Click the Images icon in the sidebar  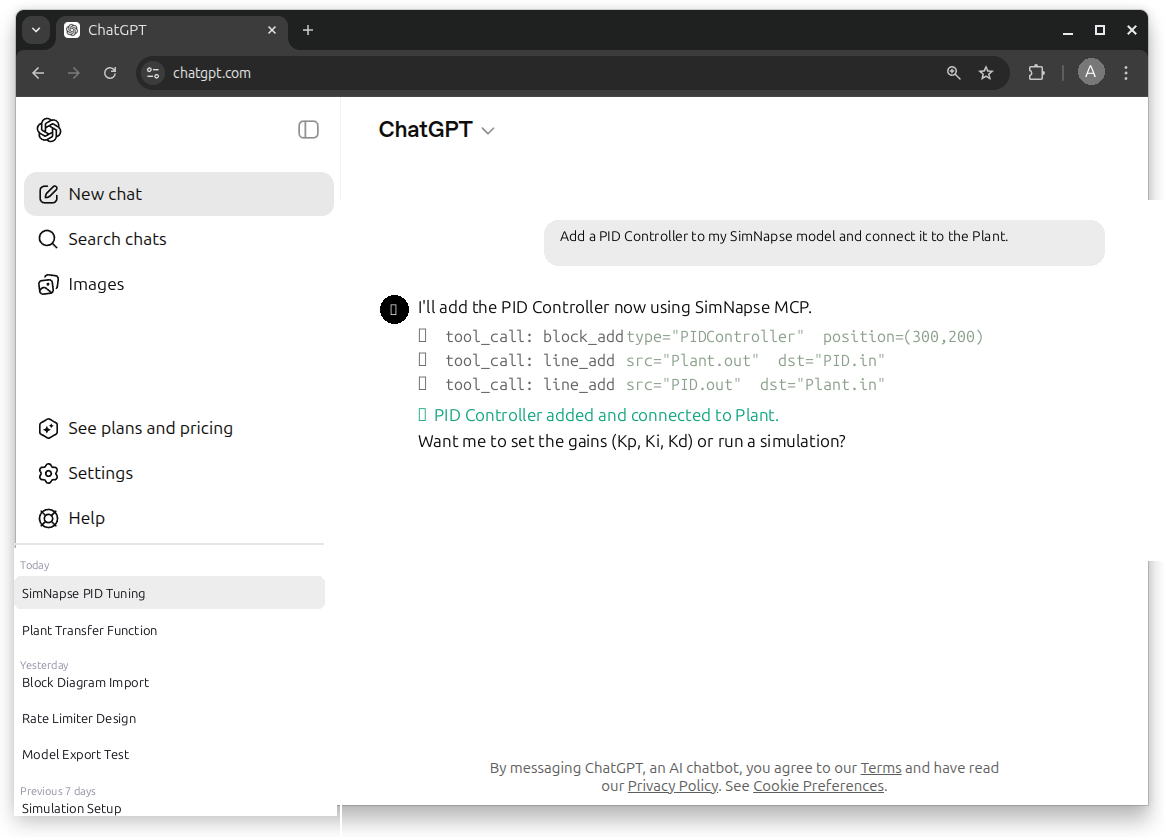tap(48, 284)
